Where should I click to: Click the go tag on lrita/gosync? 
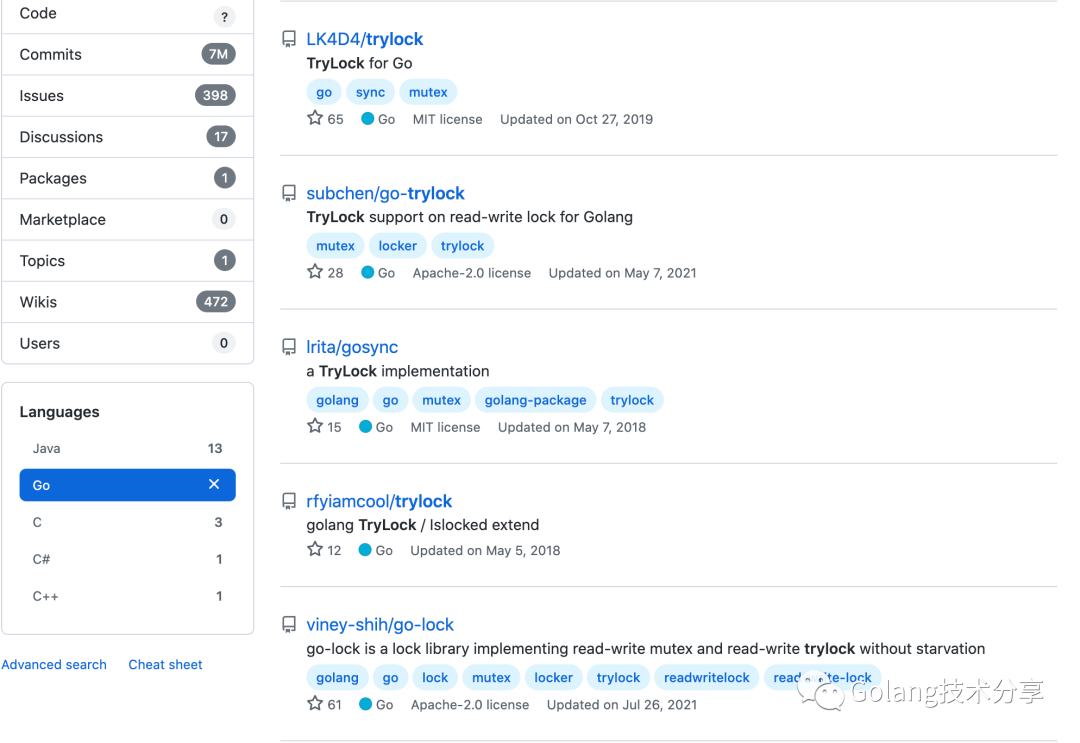[x=391, y=400]
